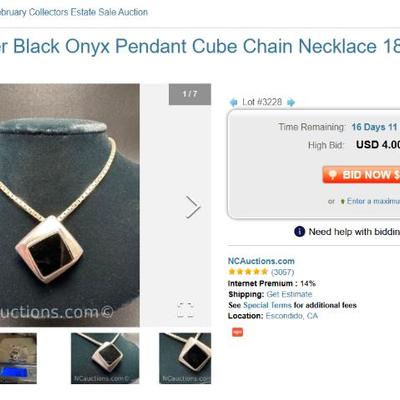
Task: Click the orange tag icon below Location
Action: click(x=237, y=332)
